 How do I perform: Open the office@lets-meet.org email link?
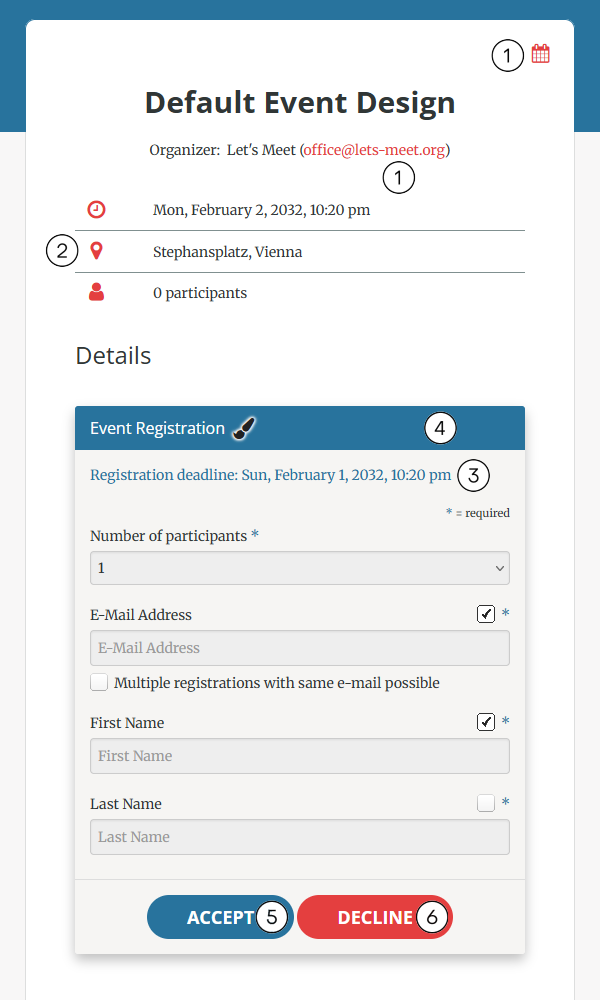pyautogui.click(x=374, y=150)
